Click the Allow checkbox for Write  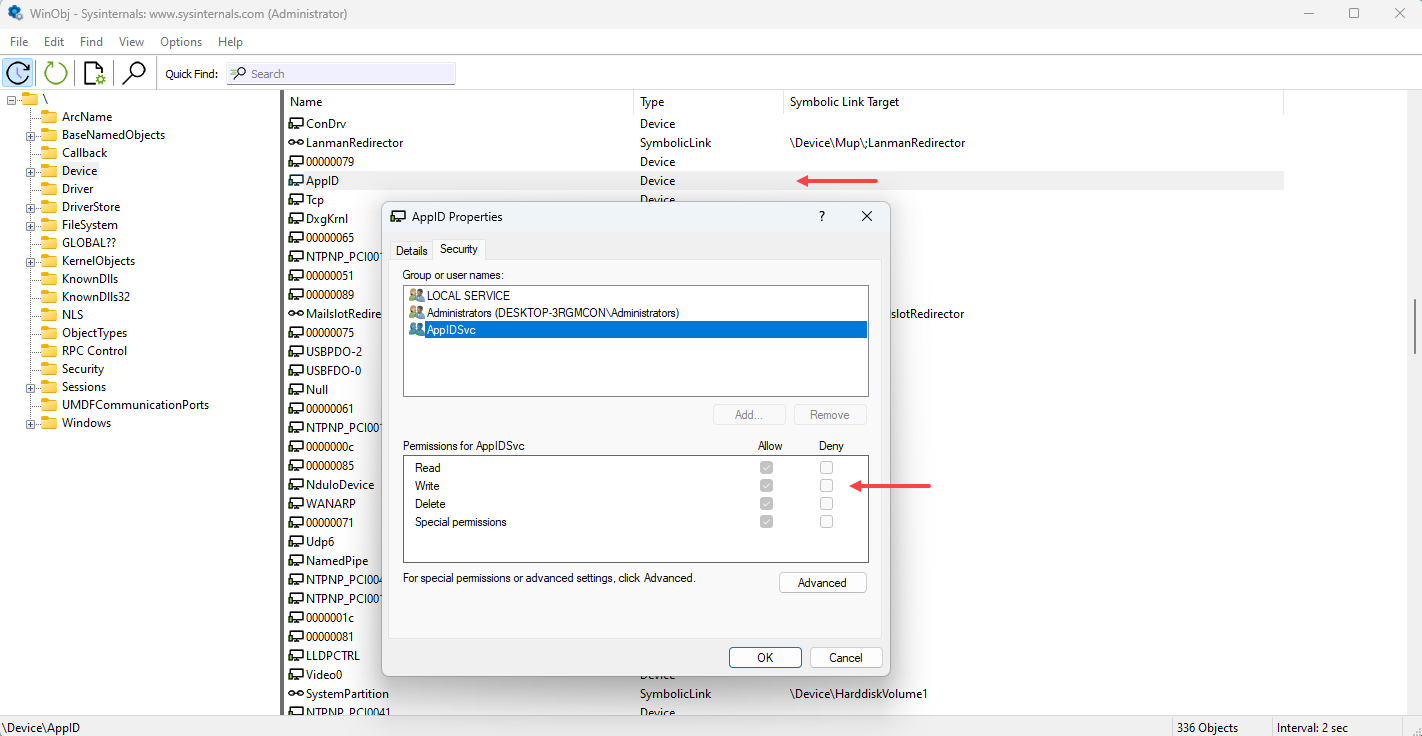click(x=766, y=486)
